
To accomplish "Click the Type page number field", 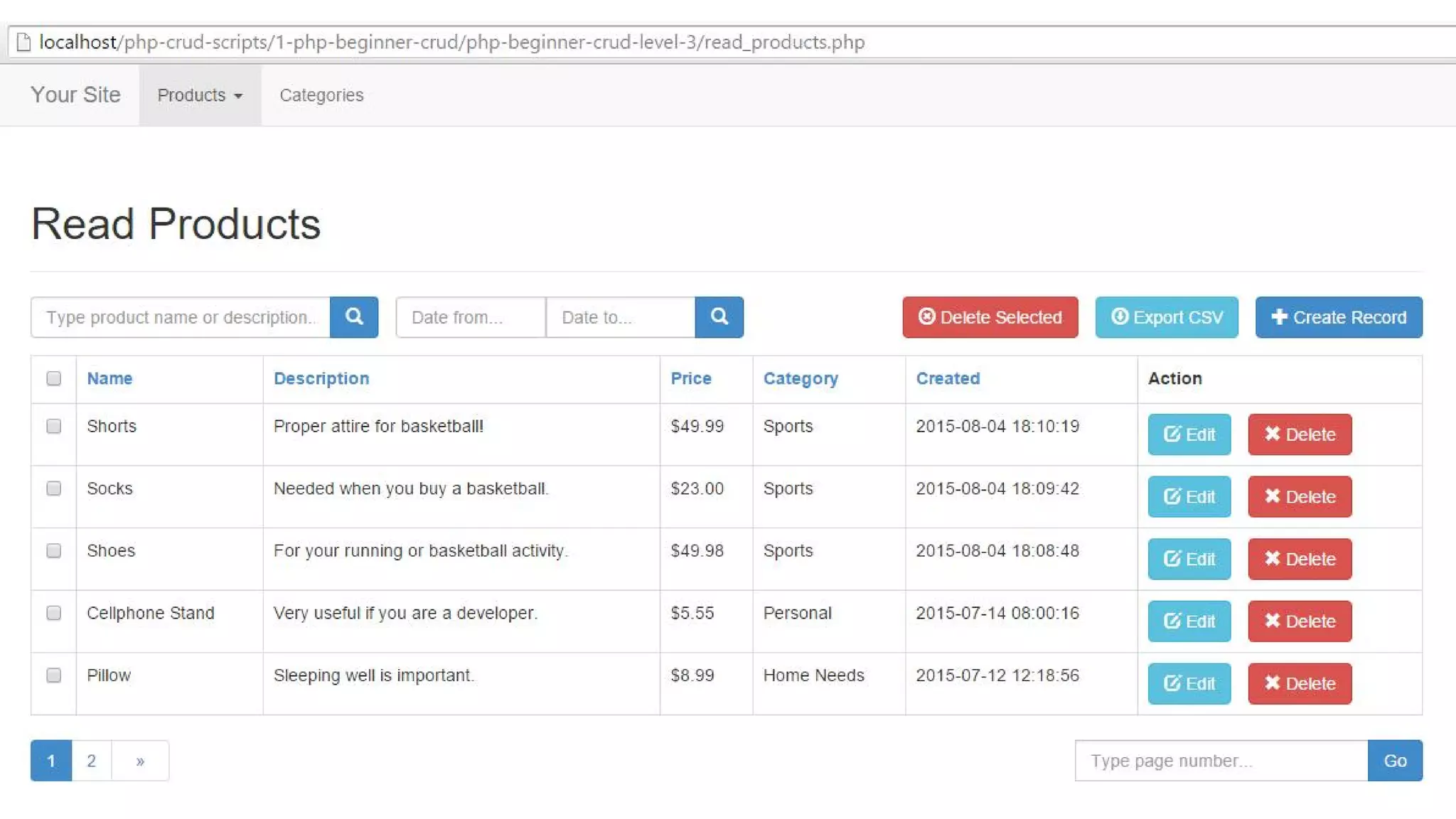I will 1221,761.
